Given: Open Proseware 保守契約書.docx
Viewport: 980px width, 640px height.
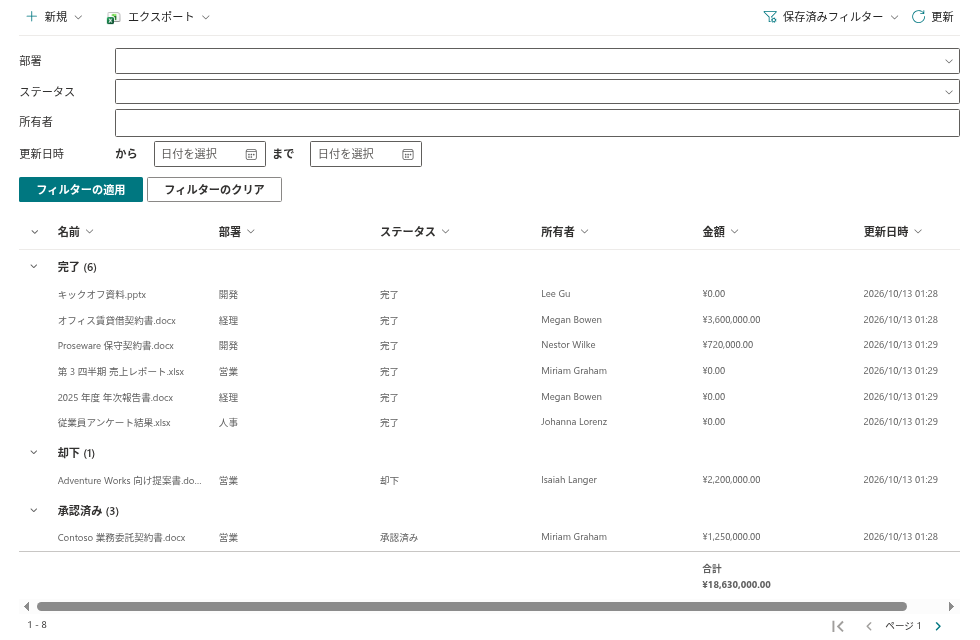Looking at the screenshot, I should click(116, 346).
